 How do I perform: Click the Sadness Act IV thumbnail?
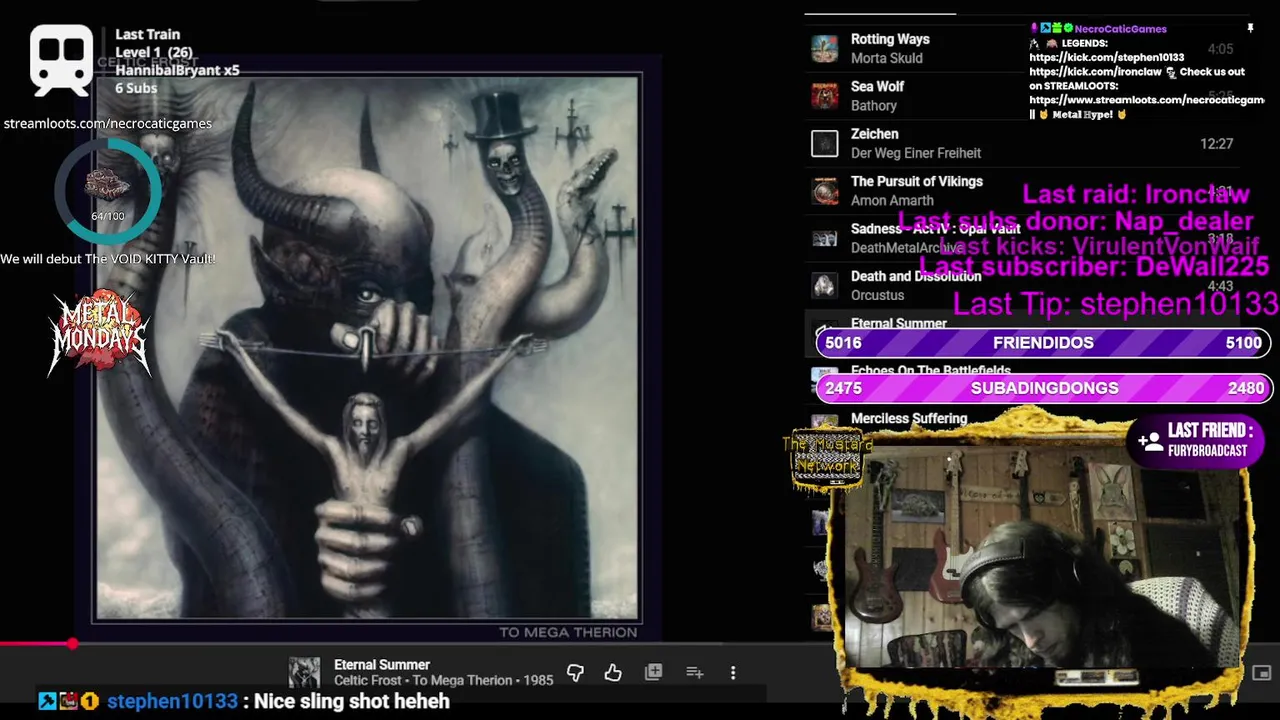[x=824, y=238]
